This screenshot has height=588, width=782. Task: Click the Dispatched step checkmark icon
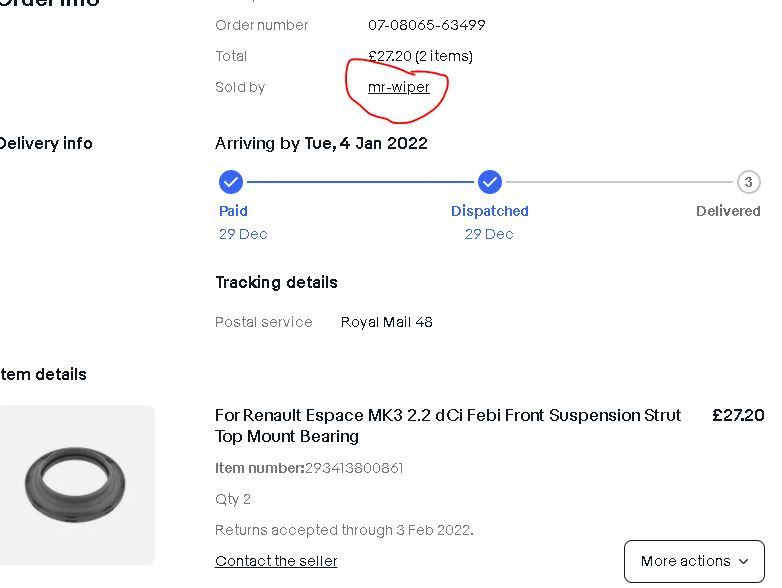pyautogui.click(x=489, y=182)
